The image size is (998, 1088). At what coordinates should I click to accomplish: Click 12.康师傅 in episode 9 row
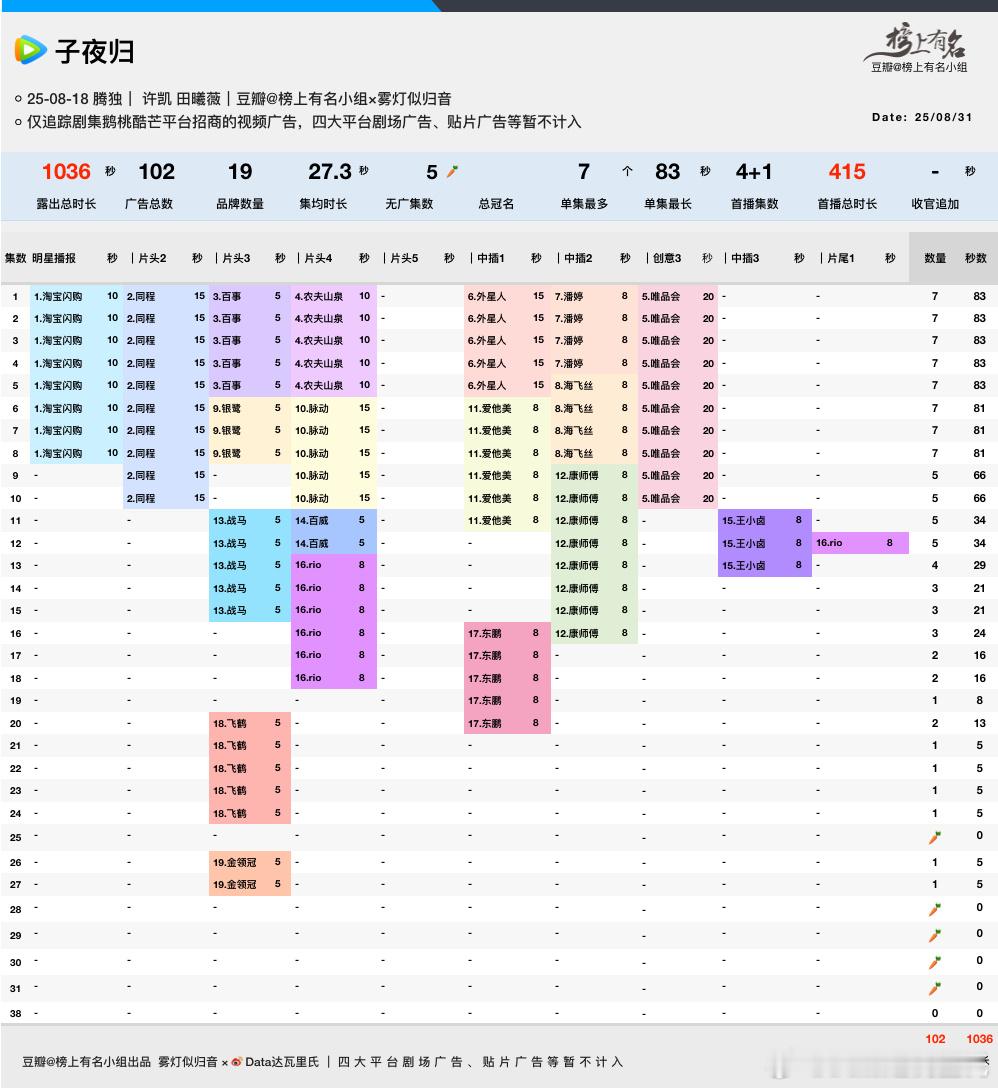(576, 476)
